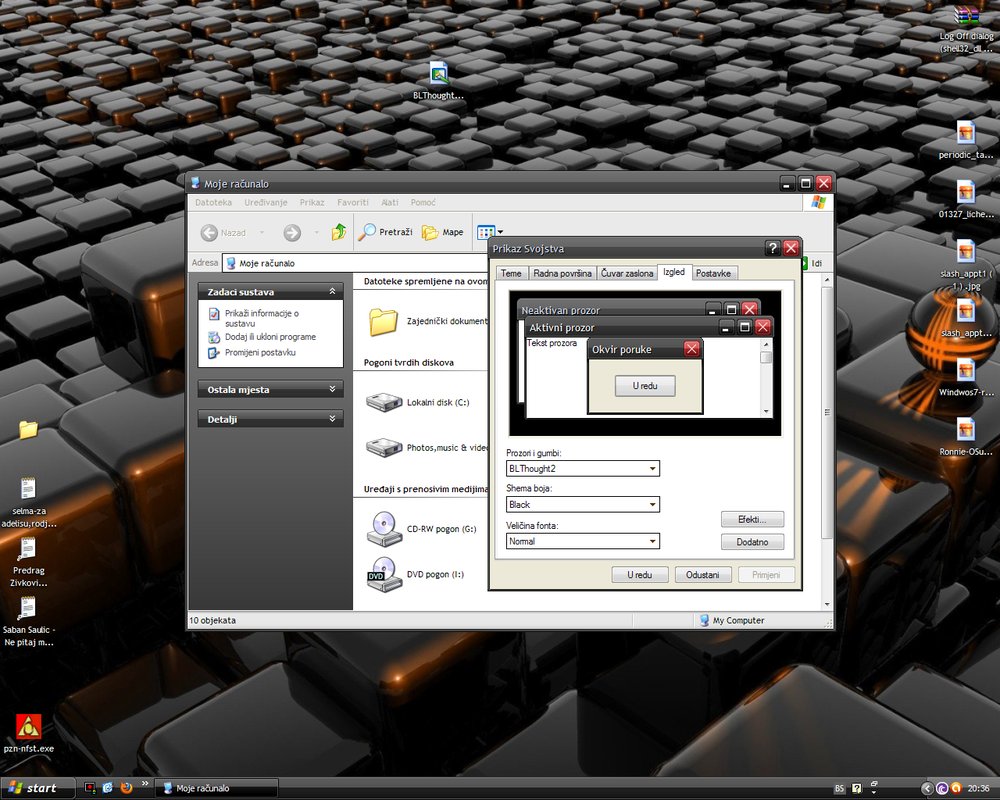Collapse the Zadaci sustava panel
Image resolution: width=1000 pixels, height=800 pixels.
click(x=333, y=291)
